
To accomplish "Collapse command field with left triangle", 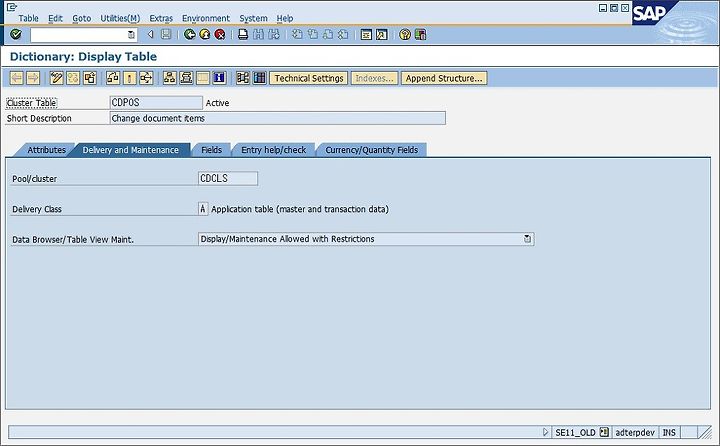I will point(150,34).
